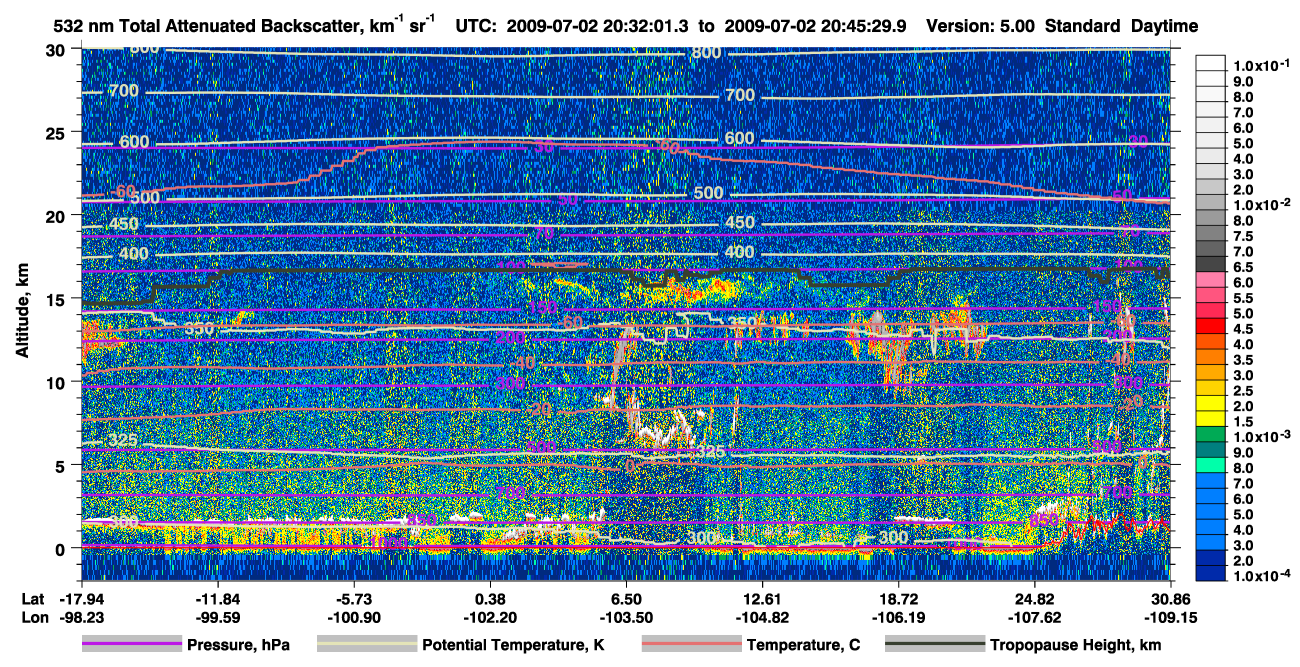This screenshot has height=667, width=1300.
Task: Click latitude value "24.82"
Action: click(x=1034, y=598)
